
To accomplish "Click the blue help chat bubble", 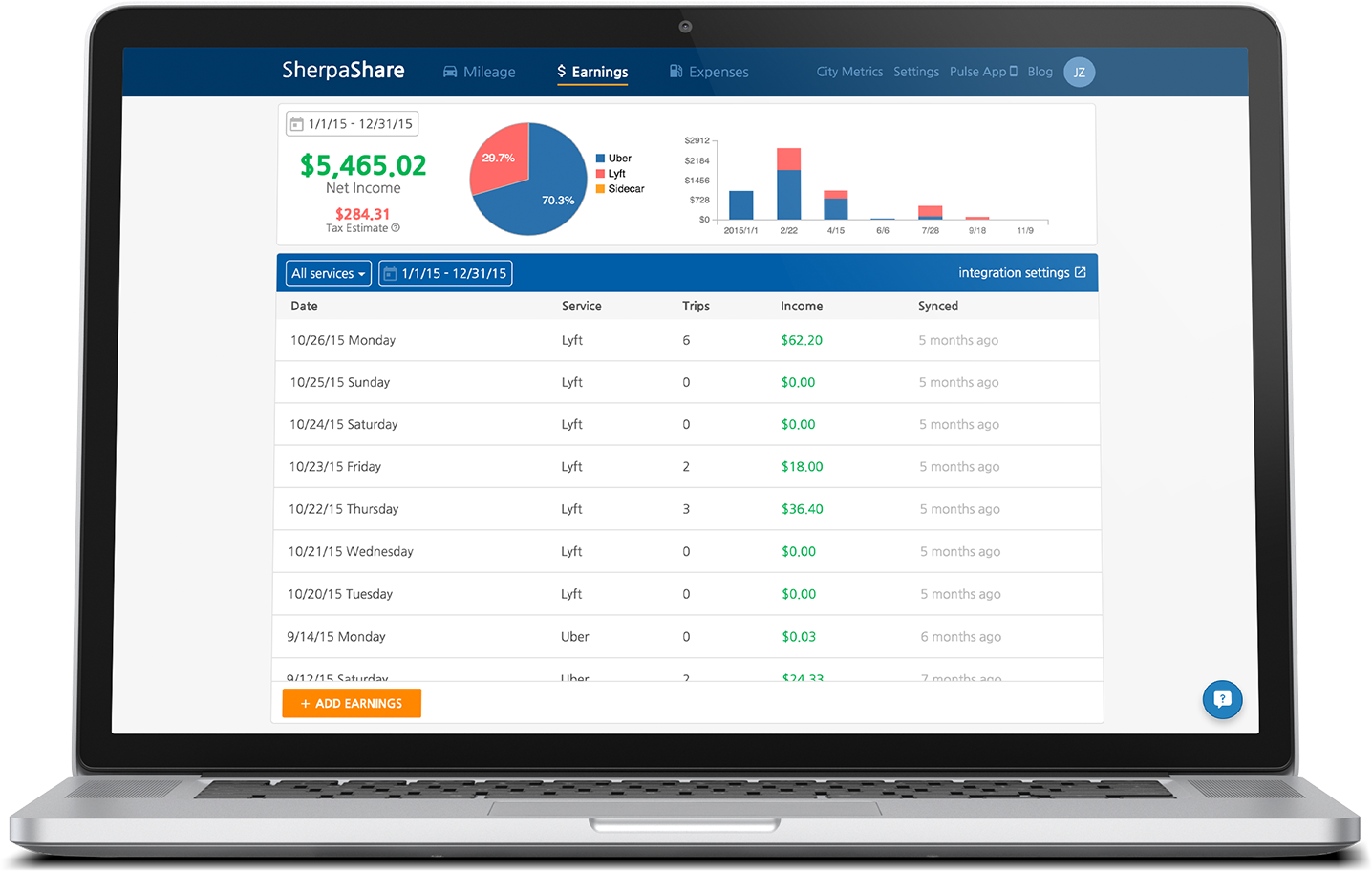I will coord(1222,699).
